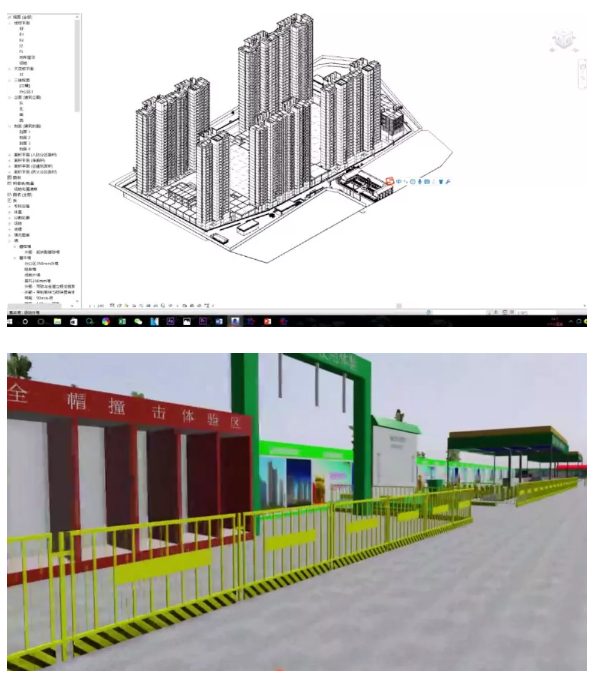Open Word from the taskbar
The height and width of the screenshot is (676, 595).
[x=219, y=322]
